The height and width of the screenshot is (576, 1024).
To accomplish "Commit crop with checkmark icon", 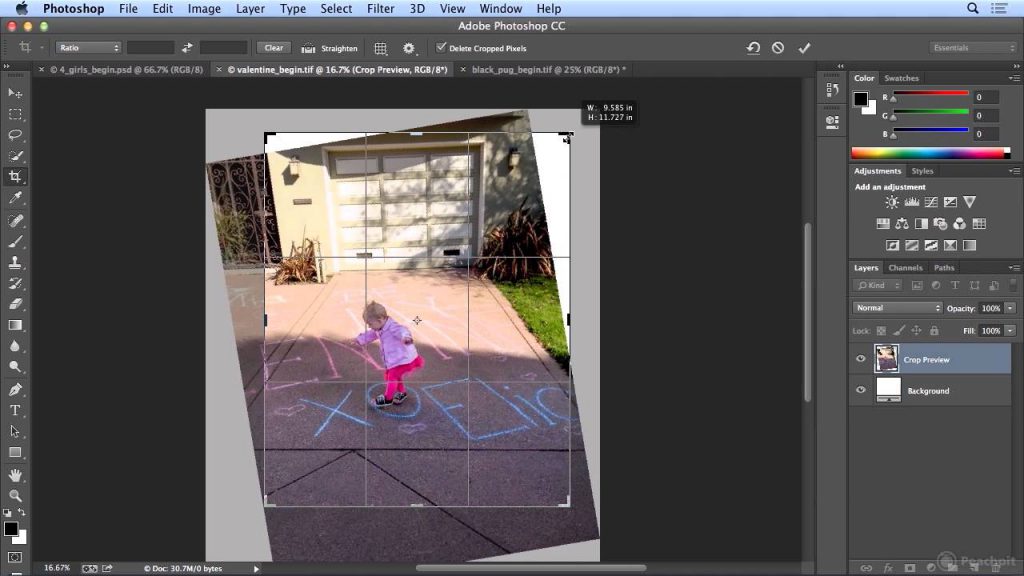I will click(804, 48).
